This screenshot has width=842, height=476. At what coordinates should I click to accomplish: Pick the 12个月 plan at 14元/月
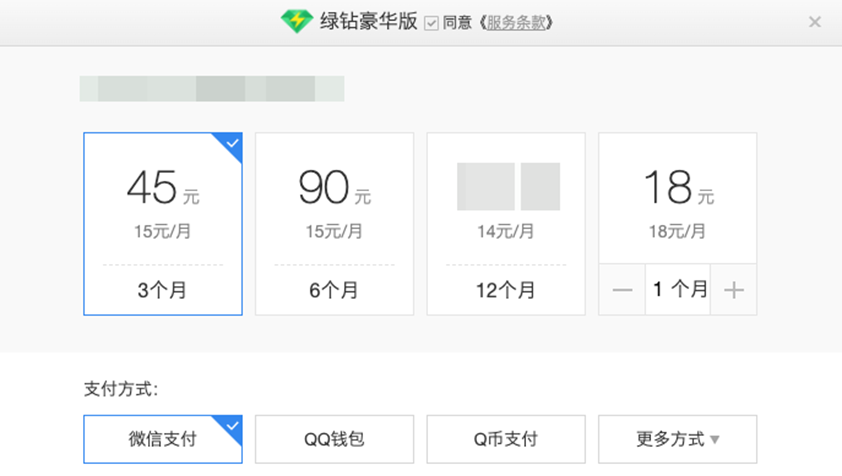(x=506, y=224)
